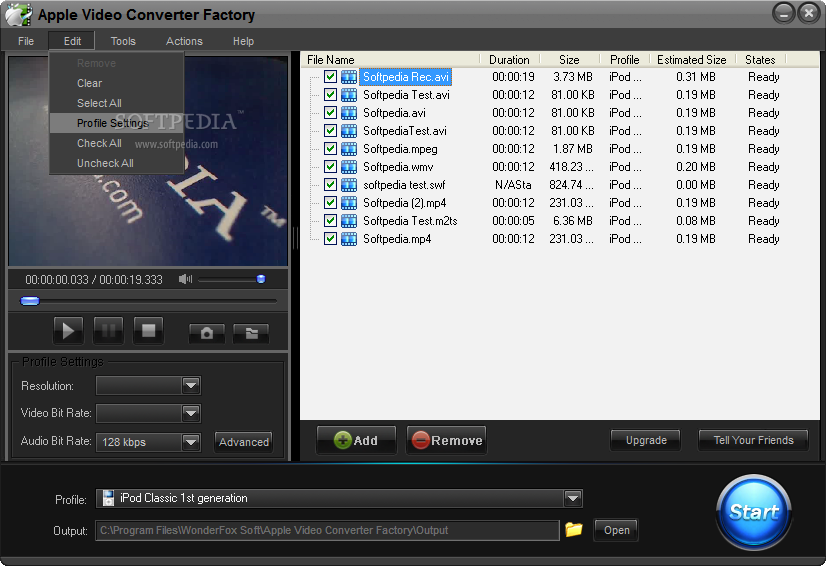Image resolution: width=826 pixels, height=566 pixels.
Task: Choose Check All in Edit menu
Action: point(116,143)
